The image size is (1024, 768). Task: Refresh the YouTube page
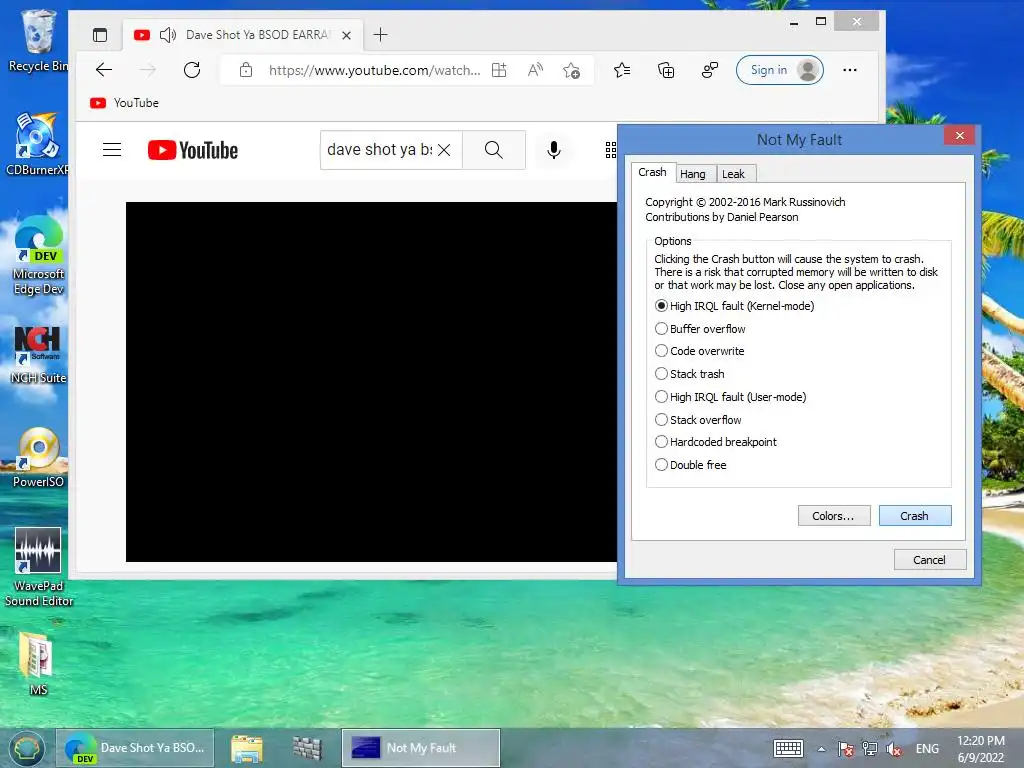tap(192, 70)
